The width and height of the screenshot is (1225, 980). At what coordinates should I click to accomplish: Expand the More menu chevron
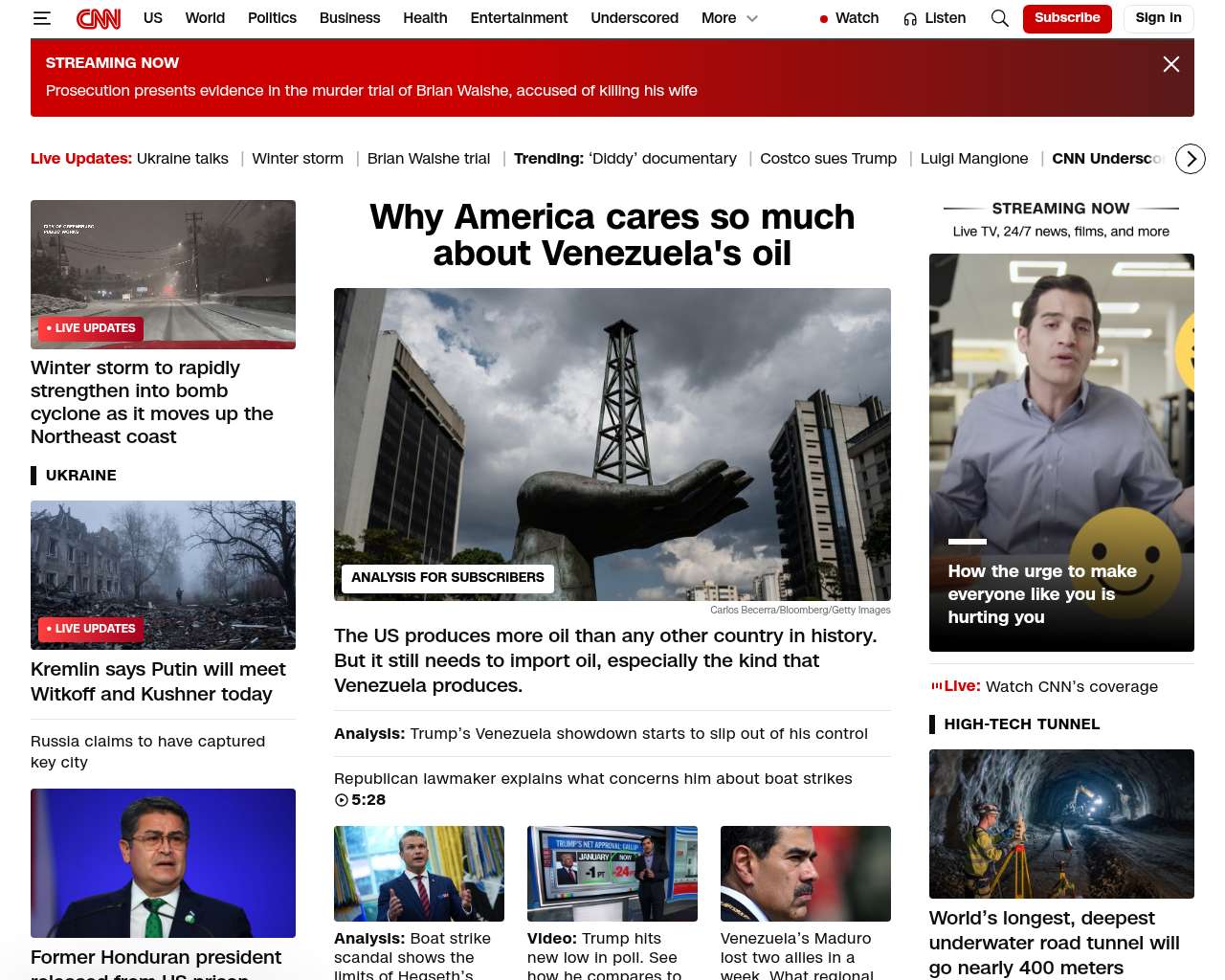[x=752, y=18]
